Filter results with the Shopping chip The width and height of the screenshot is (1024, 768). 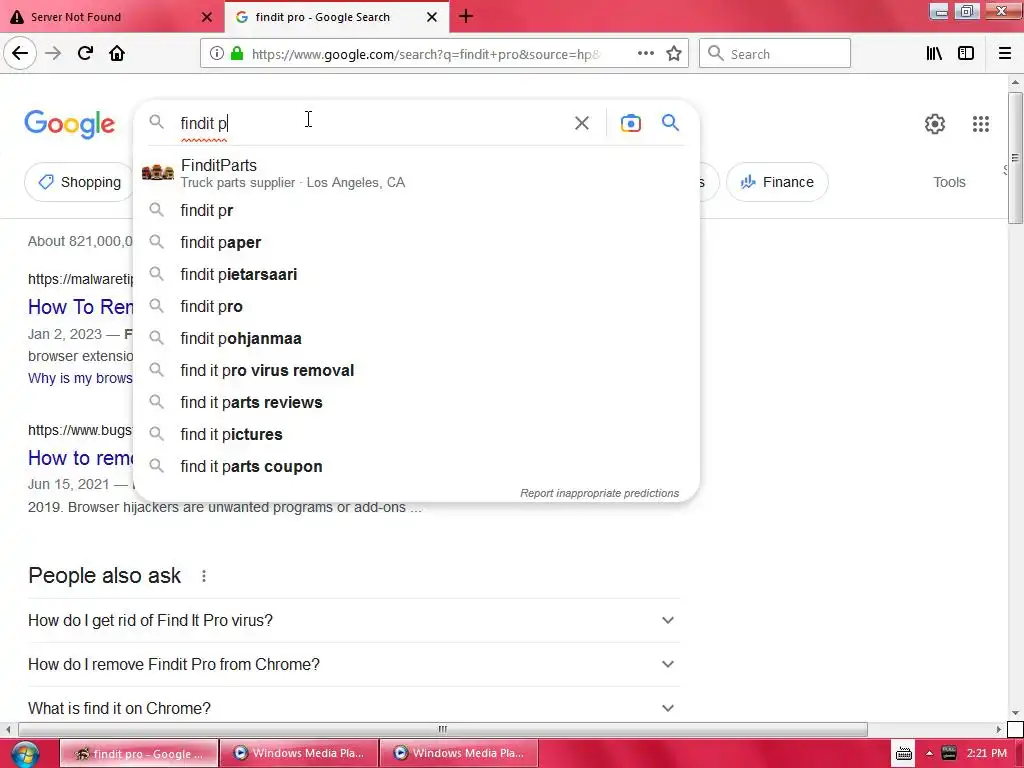79,182
